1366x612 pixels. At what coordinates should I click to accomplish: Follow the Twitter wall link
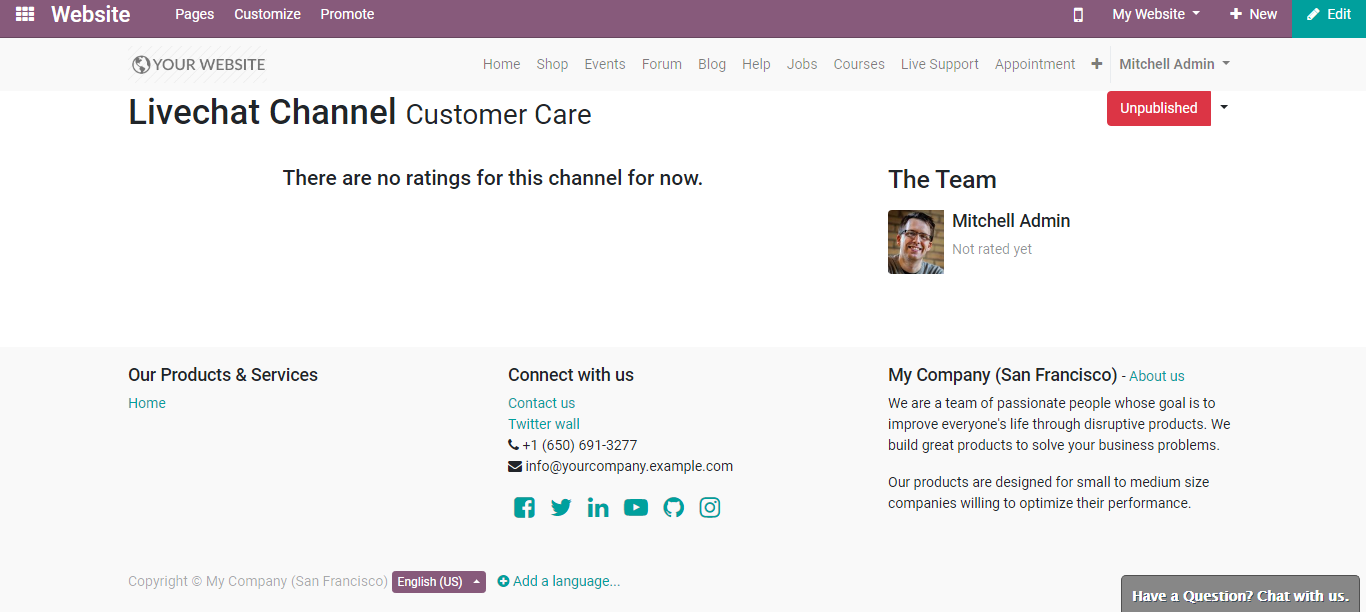(544, 424)
